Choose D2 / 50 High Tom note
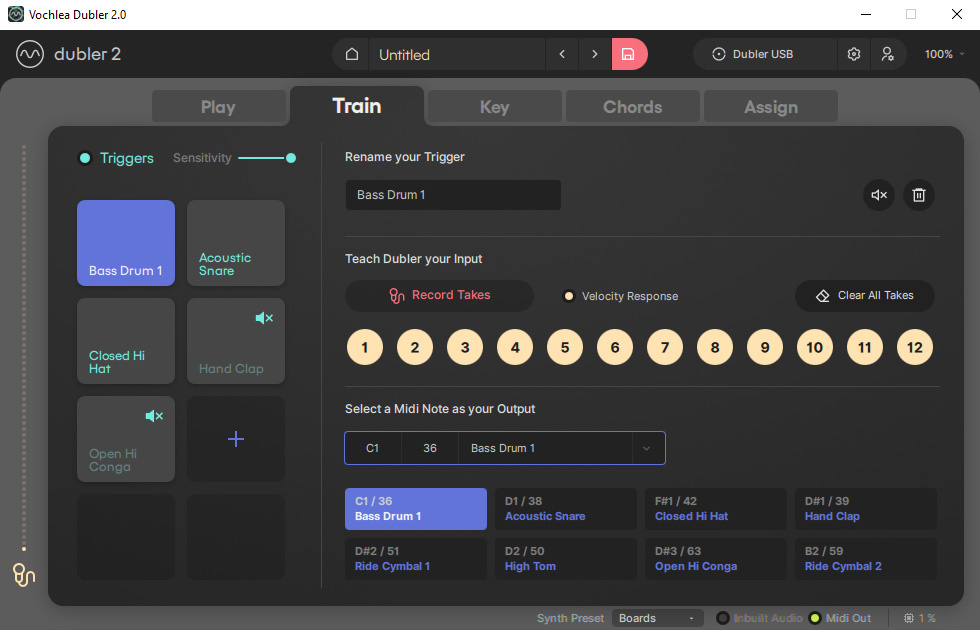Screen dimensions: 980x630 tap(566, 559)
